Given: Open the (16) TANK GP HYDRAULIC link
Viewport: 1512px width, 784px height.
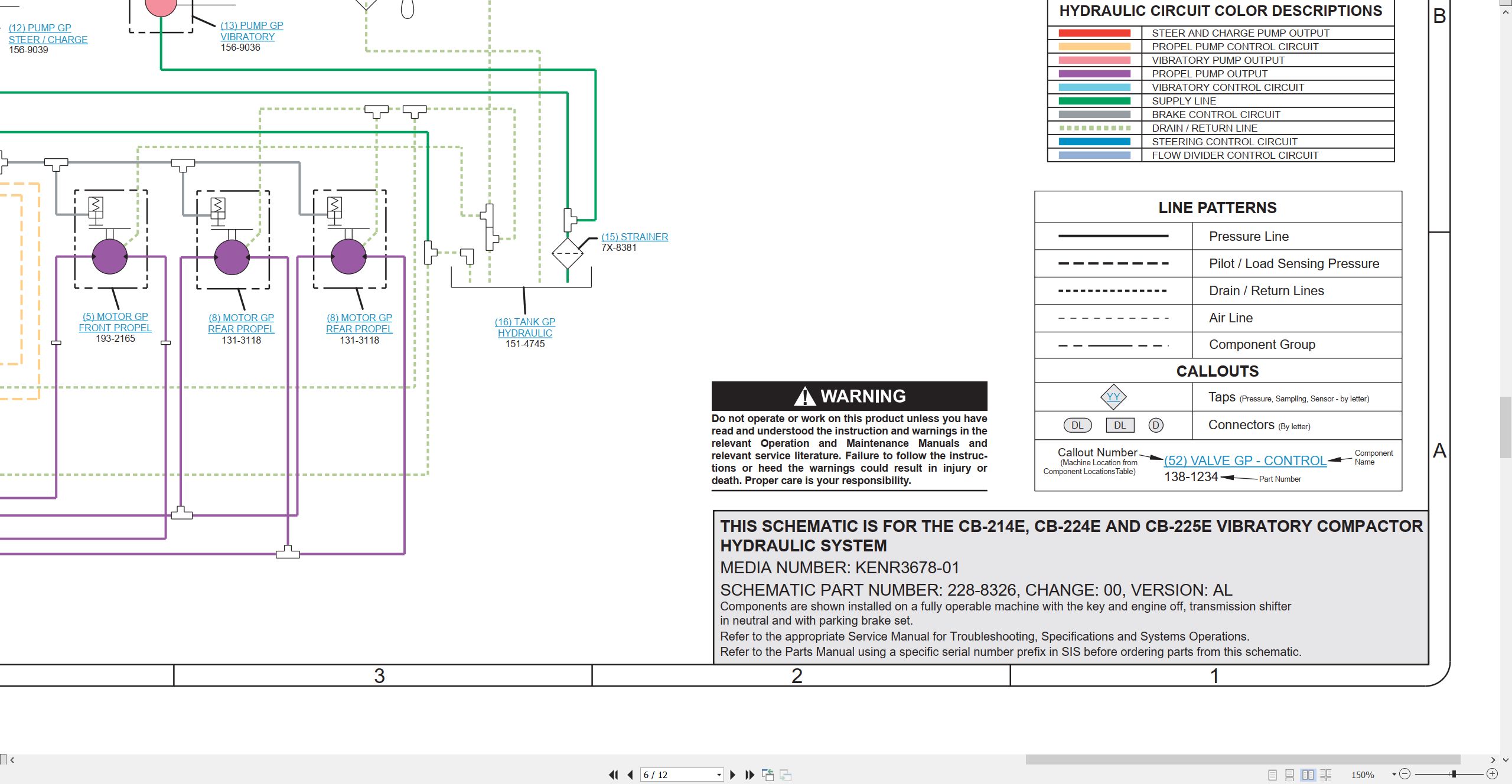Looking at the screenshot, I should 525,327.
